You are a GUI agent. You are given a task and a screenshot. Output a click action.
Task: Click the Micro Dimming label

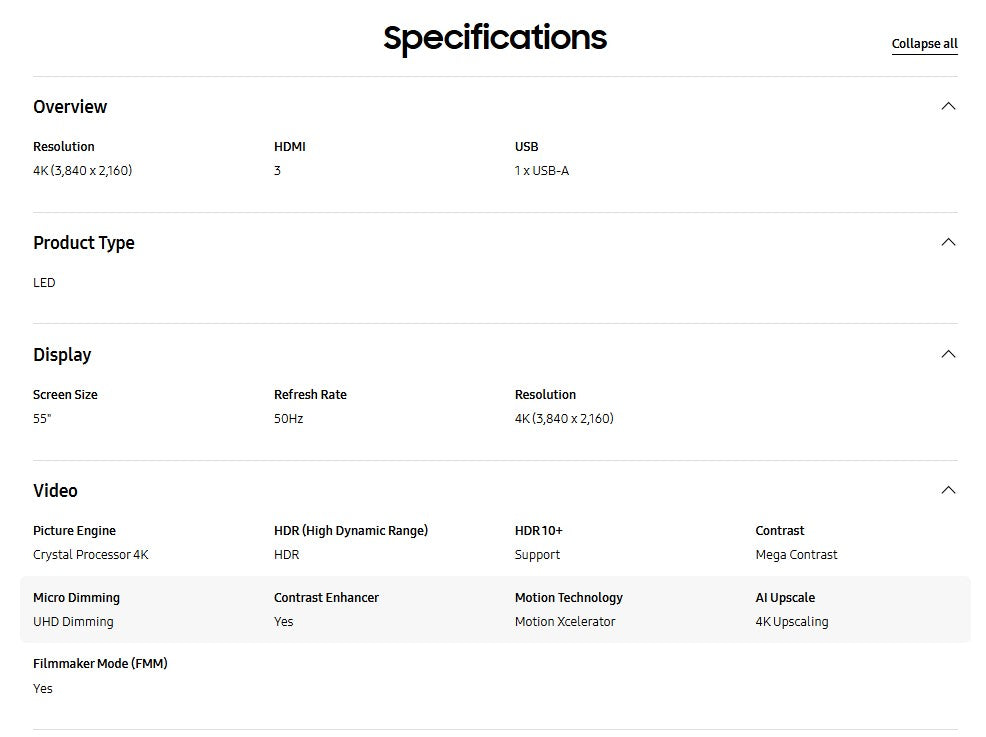pyautogui.click(x=76, y=598)
